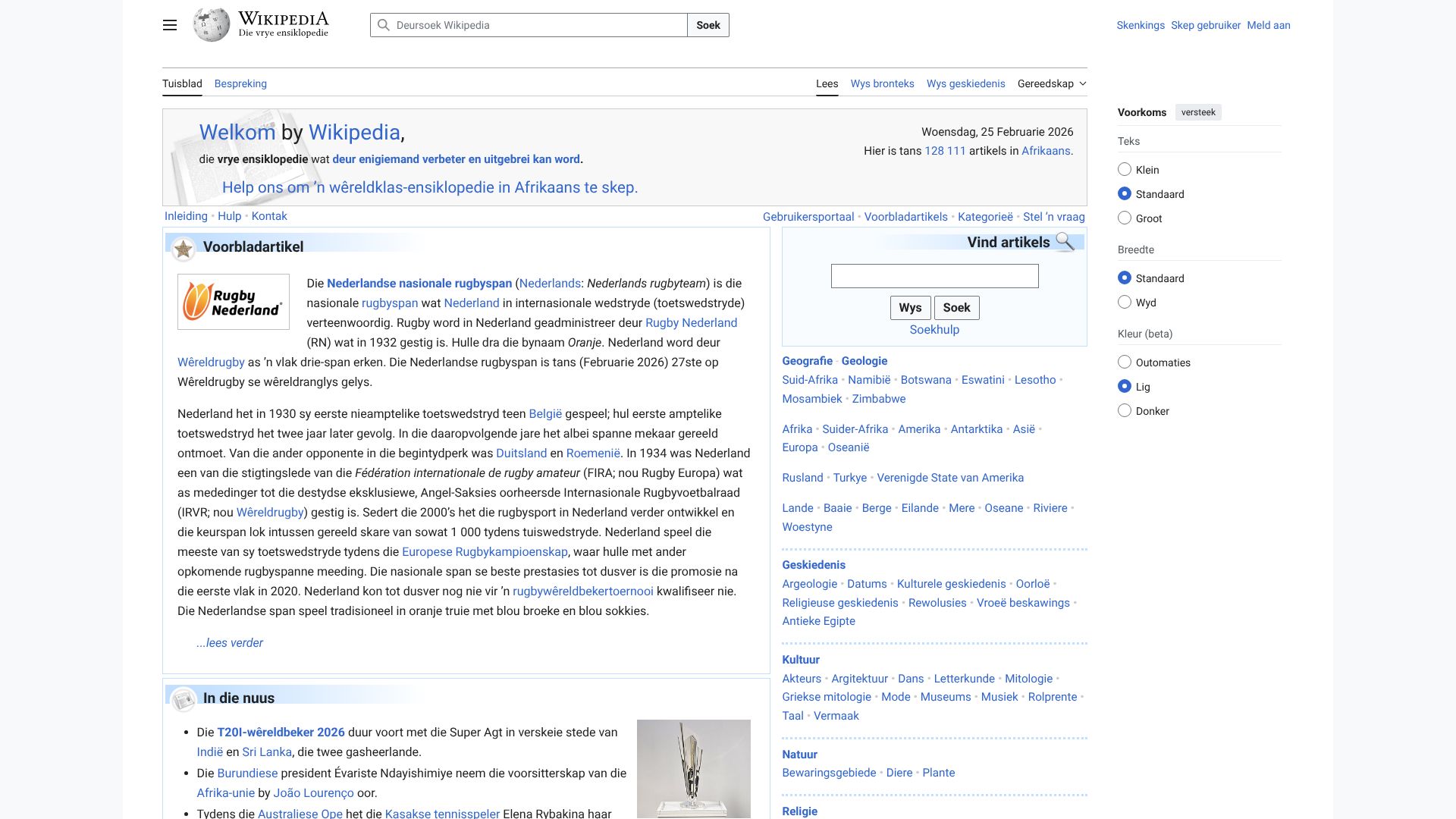
Task: Open the Sri Lanka link
Action: (267, 752)
